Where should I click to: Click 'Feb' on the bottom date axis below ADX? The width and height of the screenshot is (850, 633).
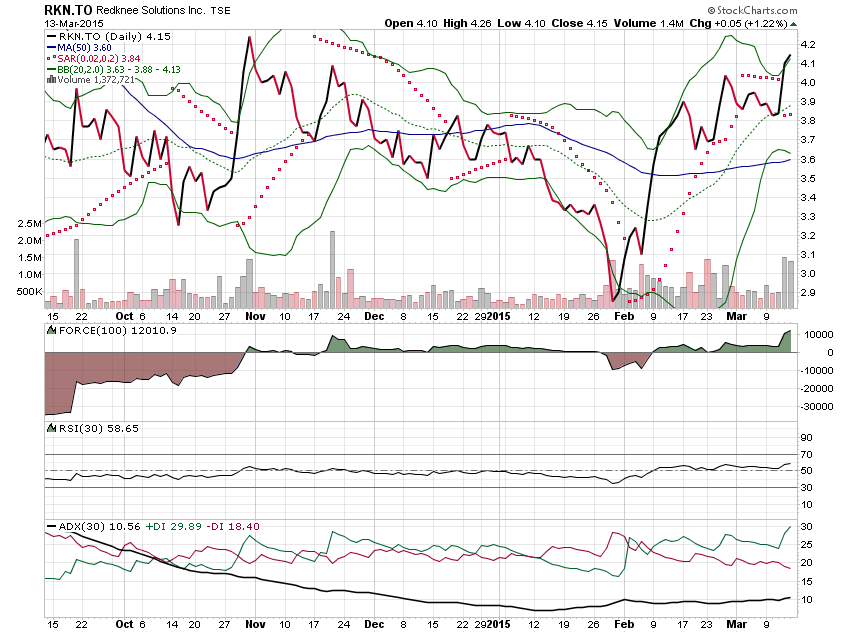(x=624, y=624)
